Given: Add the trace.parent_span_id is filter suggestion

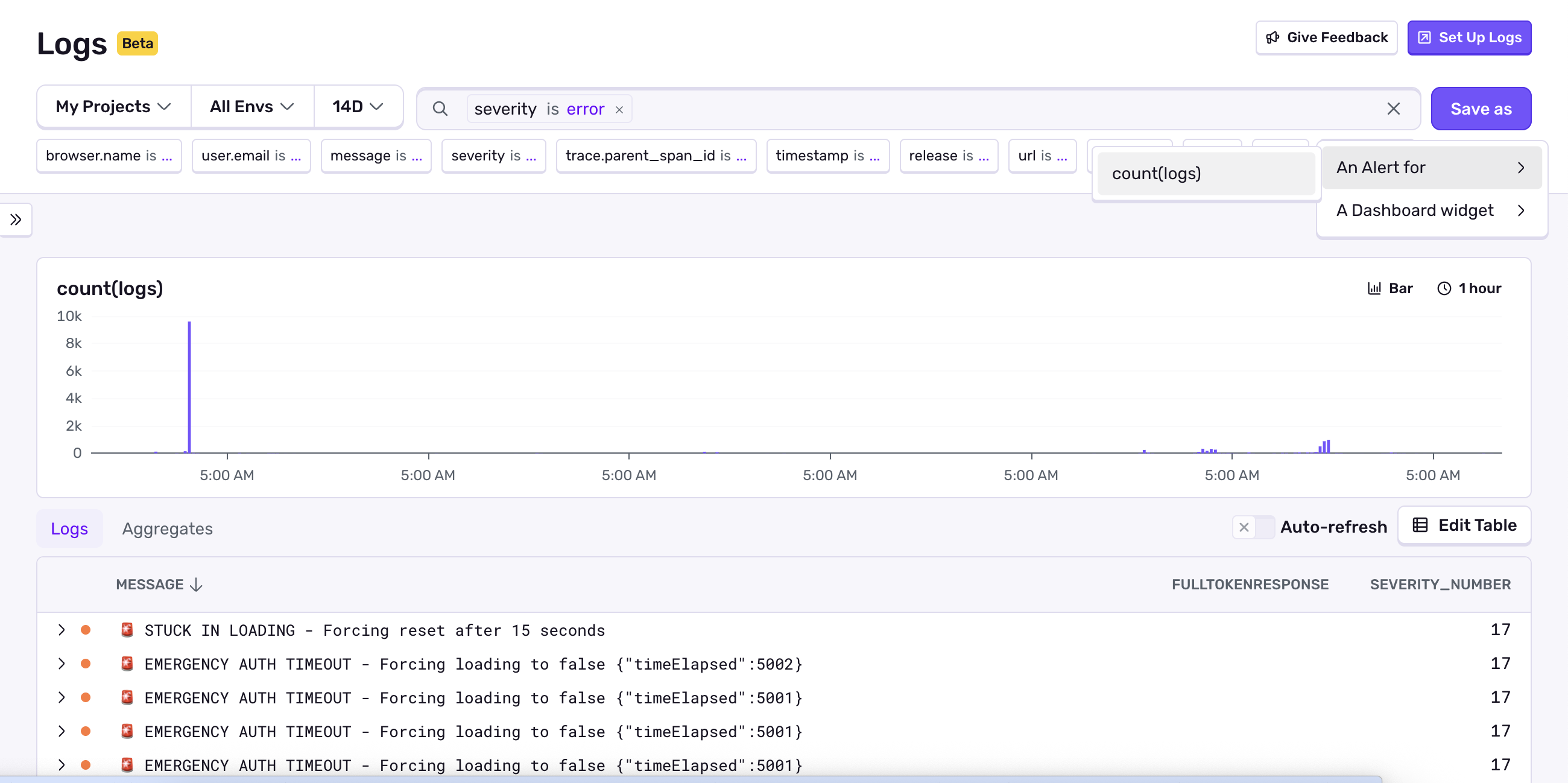Looking at the screenshot, I should coord(656,156).
